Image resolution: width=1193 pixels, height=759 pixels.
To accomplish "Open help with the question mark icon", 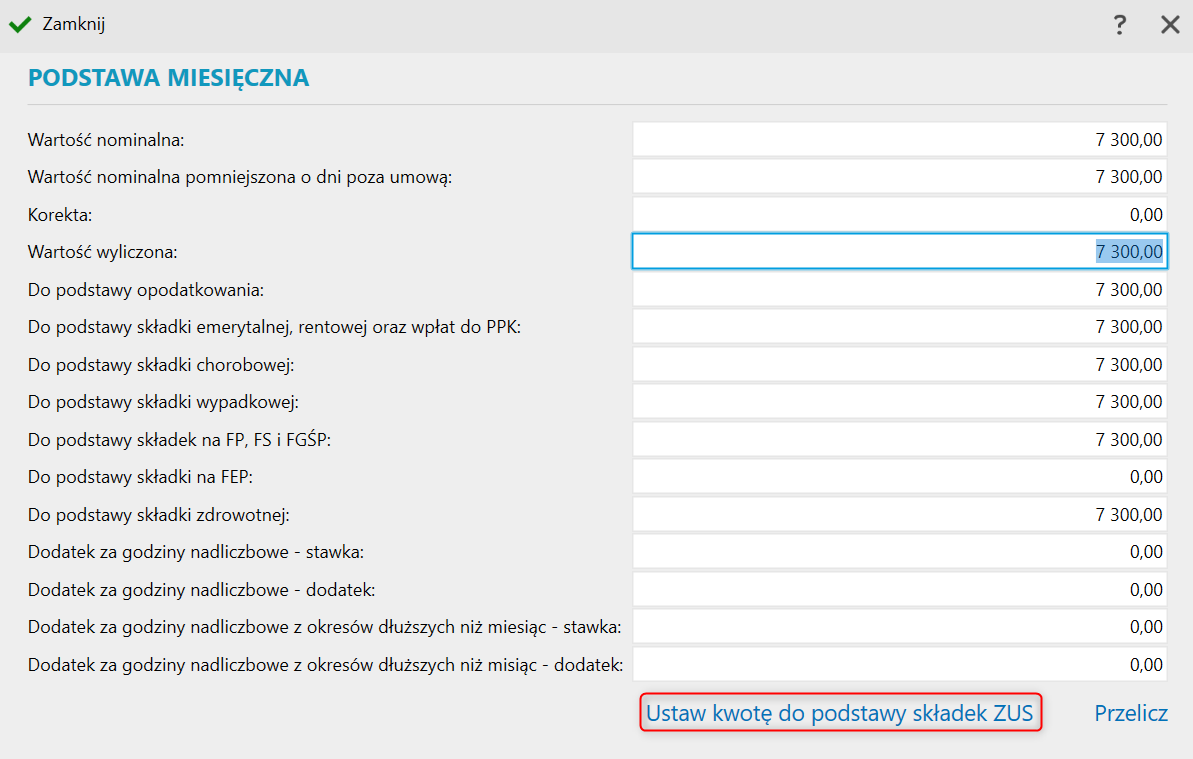I will [x=1119, y=25].
